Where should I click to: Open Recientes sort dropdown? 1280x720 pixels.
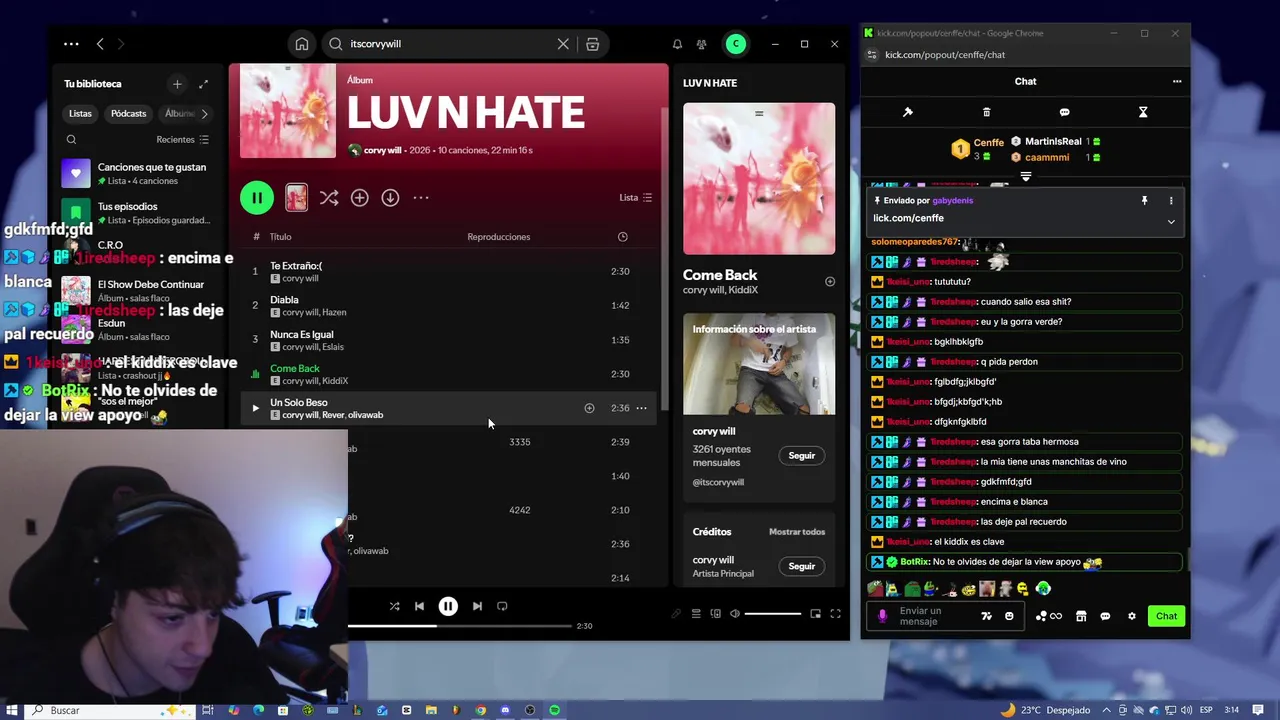click(182, 140)
